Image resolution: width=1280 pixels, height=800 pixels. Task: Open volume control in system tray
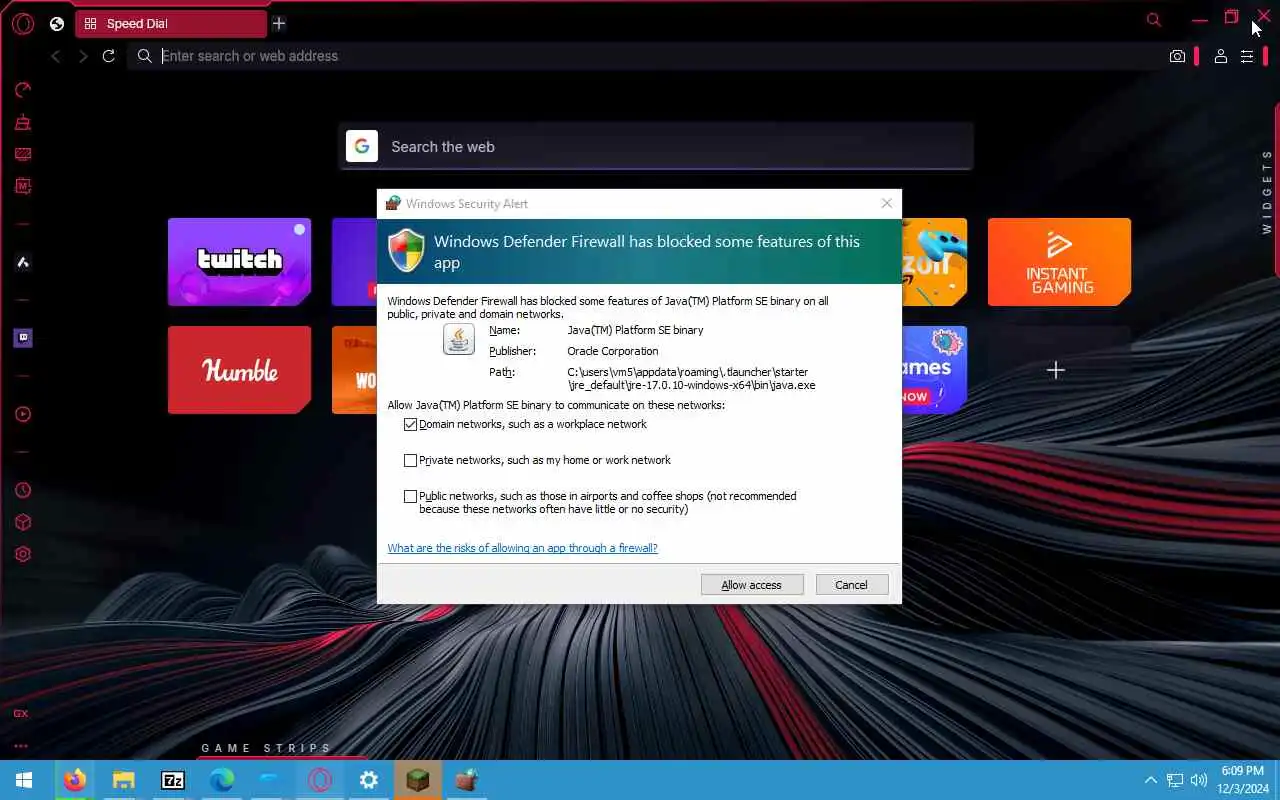1199,780
